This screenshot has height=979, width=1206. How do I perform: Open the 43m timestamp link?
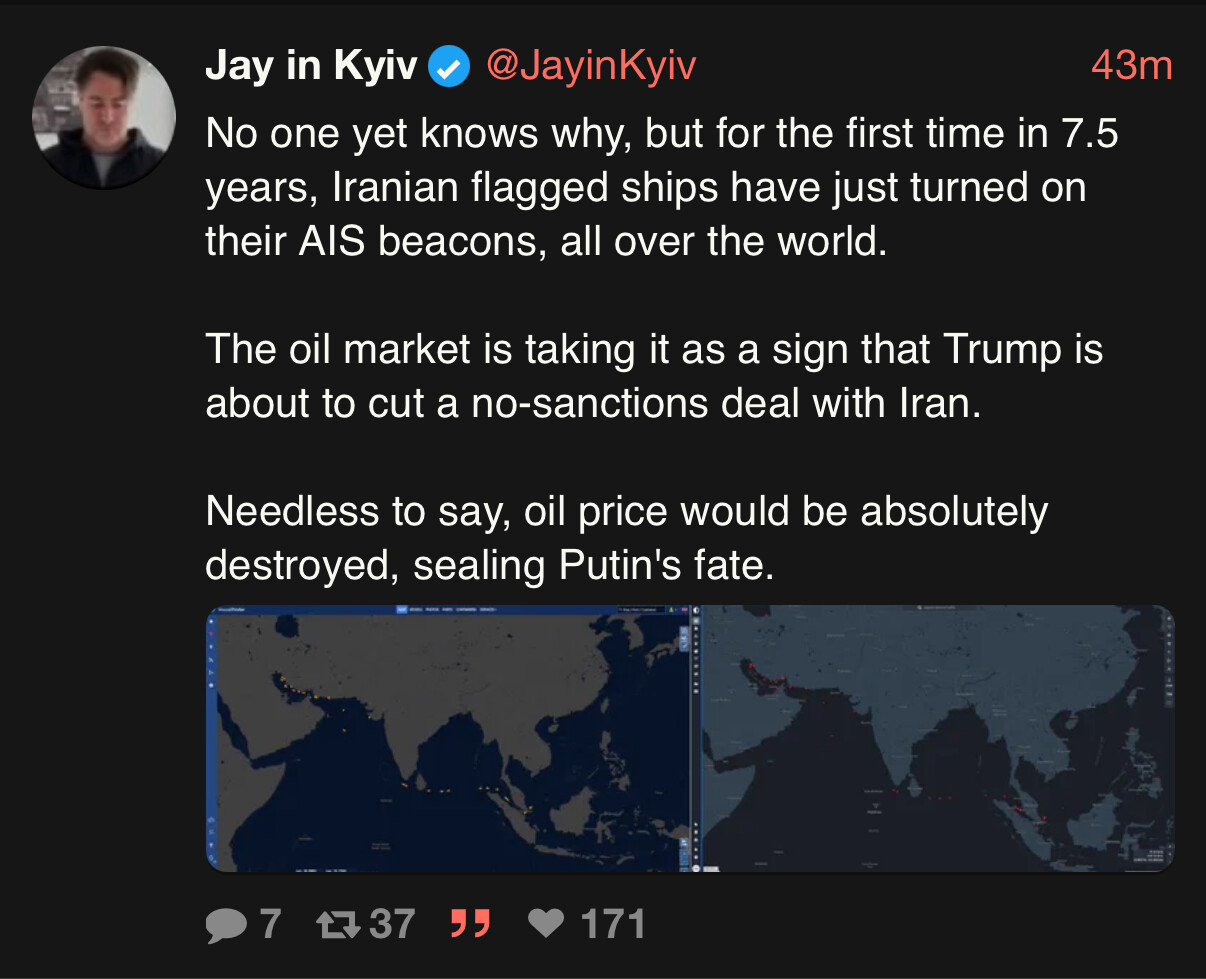(1131, 66)
